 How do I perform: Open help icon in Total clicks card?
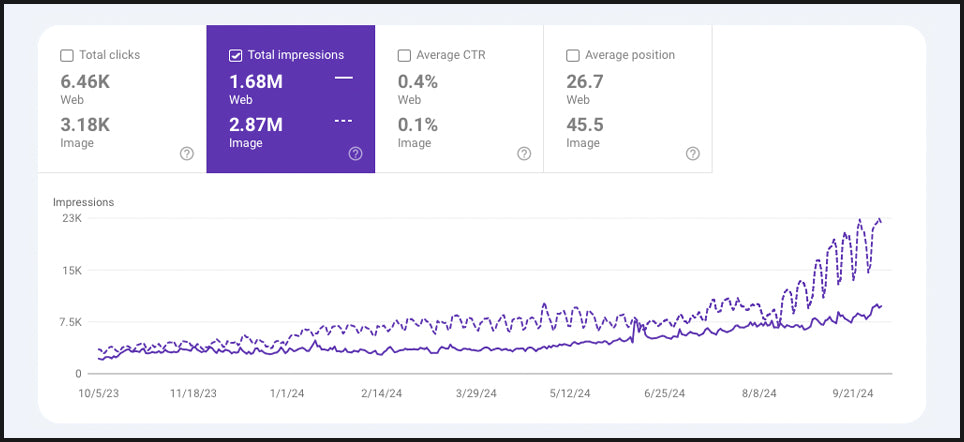pos(187,154)
